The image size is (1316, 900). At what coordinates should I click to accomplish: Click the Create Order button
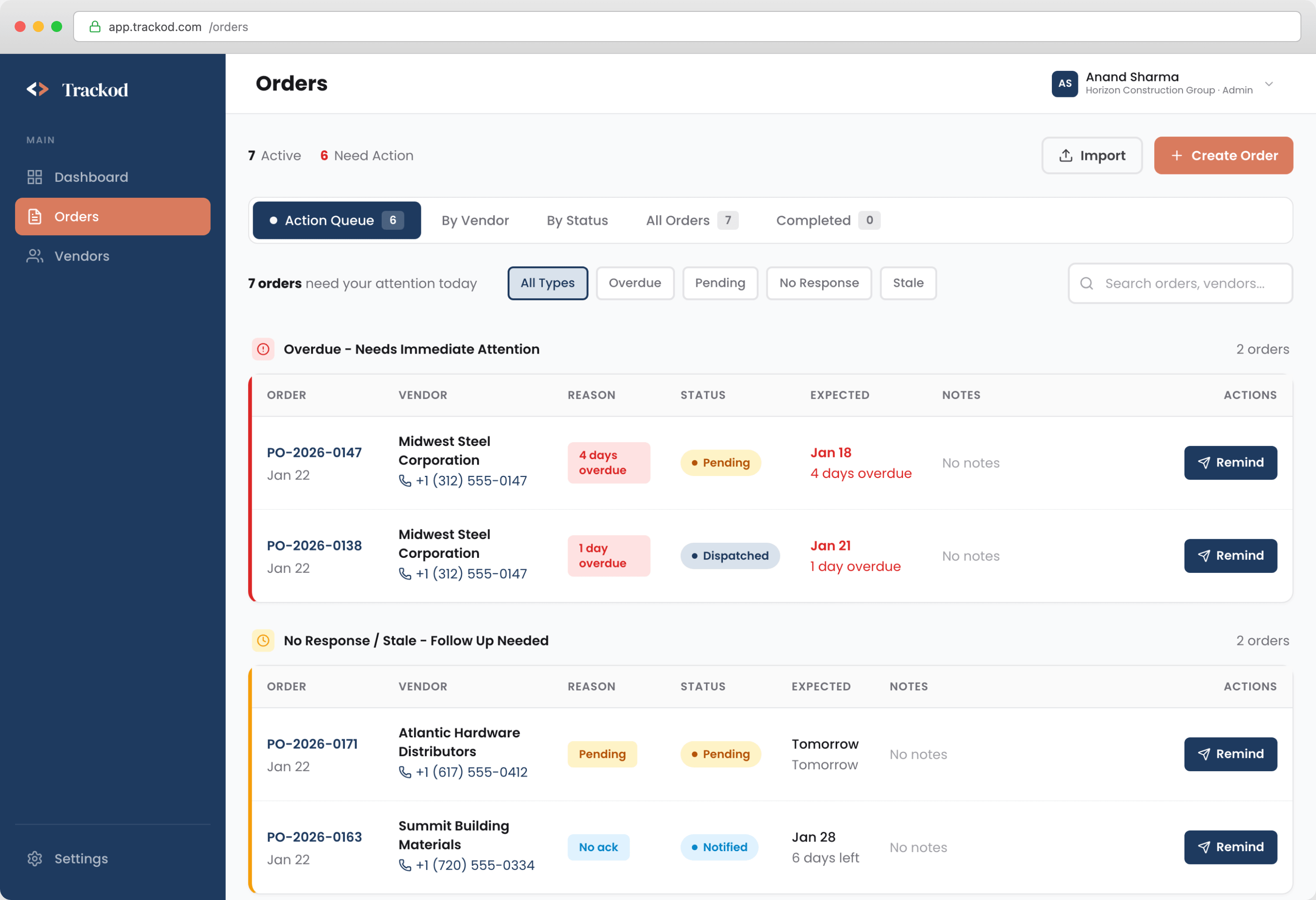pyautogui.click(x=1223, y=155)
